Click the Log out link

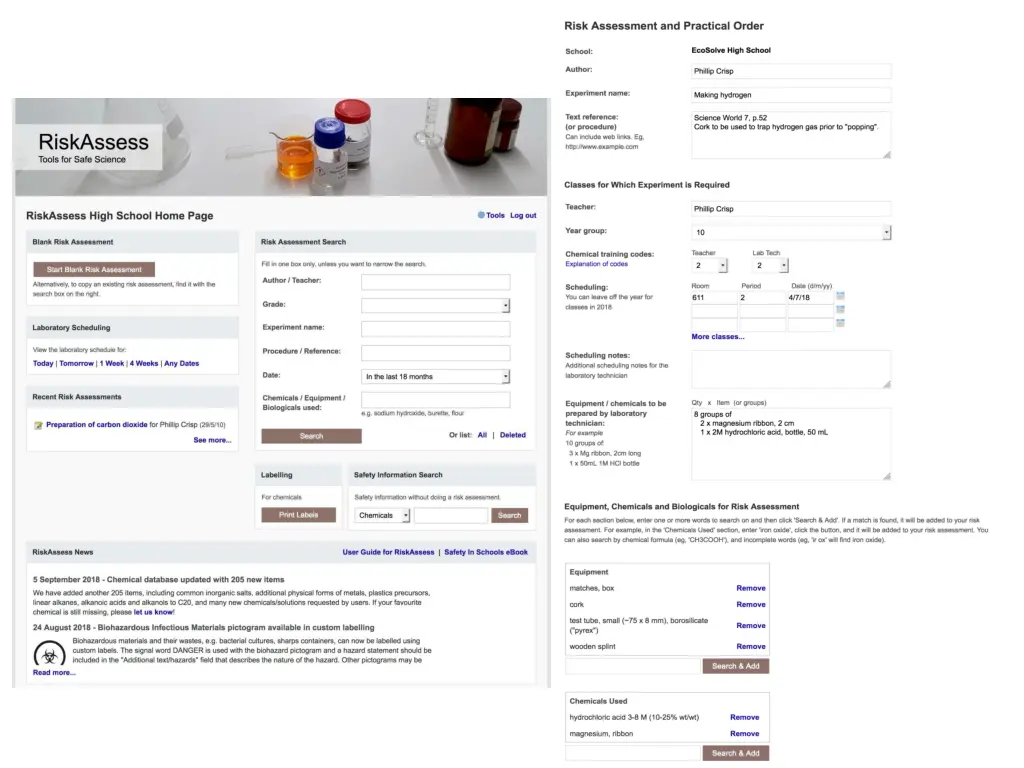click(523, 215)
